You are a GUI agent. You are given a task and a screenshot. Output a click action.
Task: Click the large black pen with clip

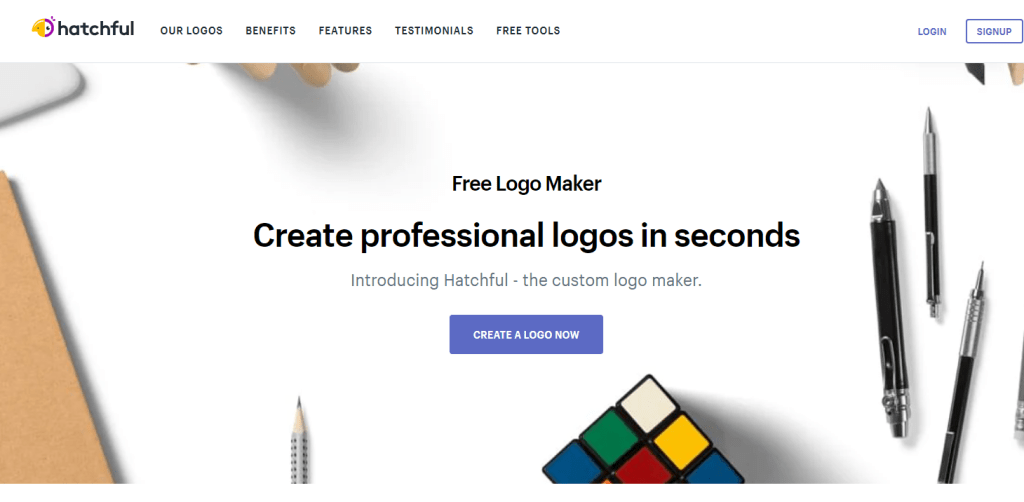click(x=890, y=307)
